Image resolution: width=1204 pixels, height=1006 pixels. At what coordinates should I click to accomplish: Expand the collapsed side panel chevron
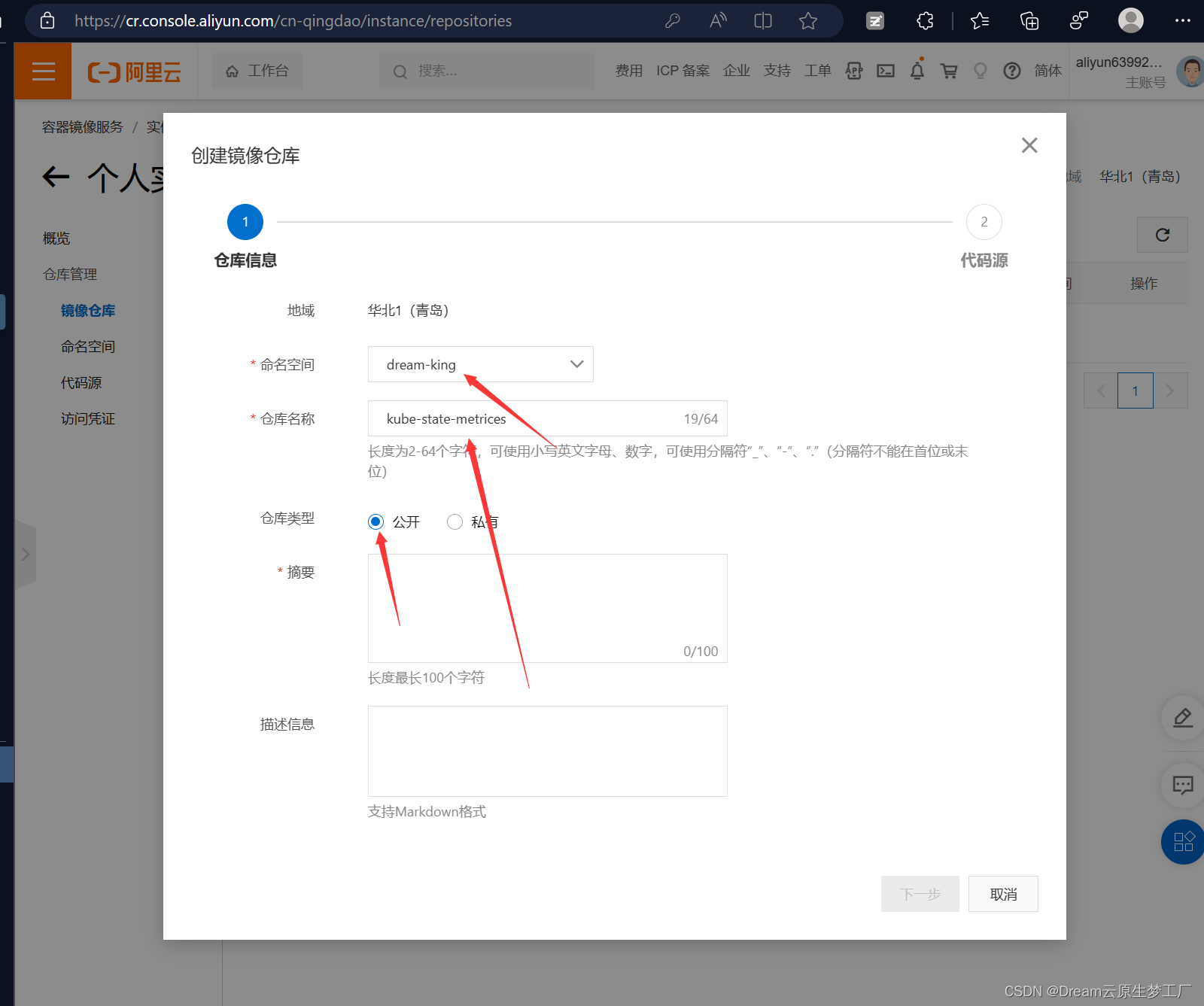[25, 555]
